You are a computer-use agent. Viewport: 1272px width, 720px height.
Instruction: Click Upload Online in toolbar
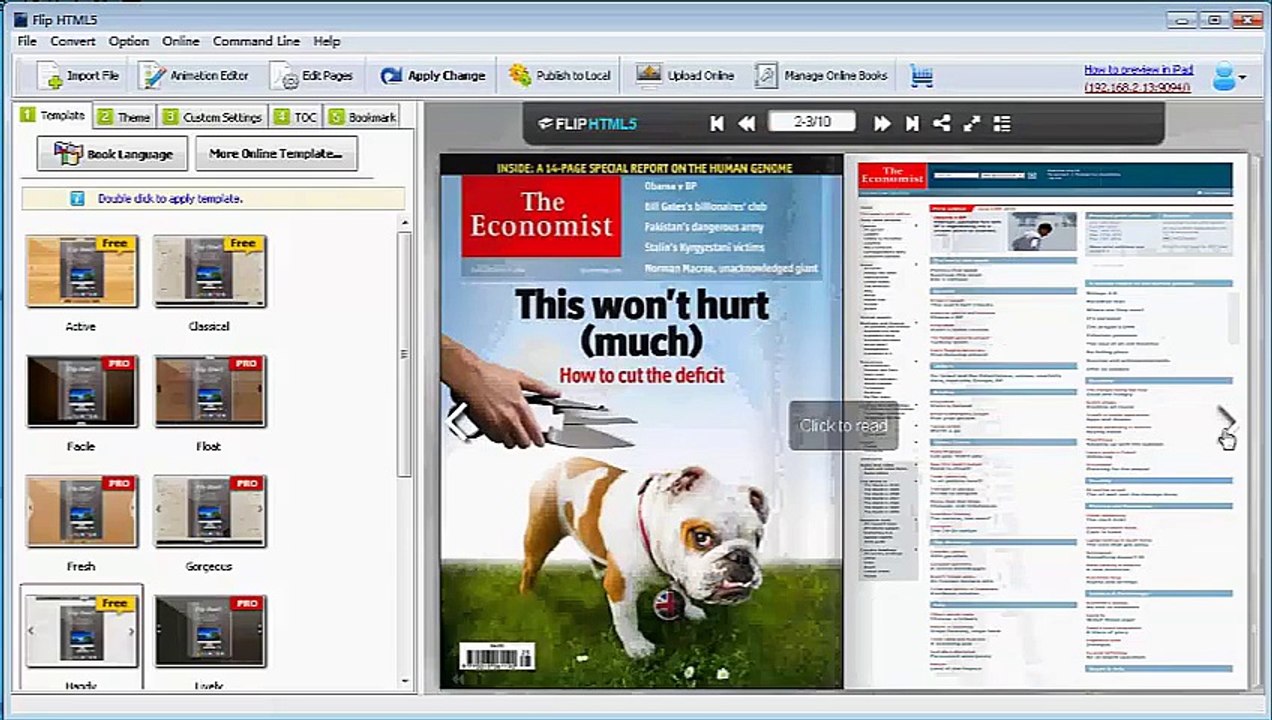[685, 75]
